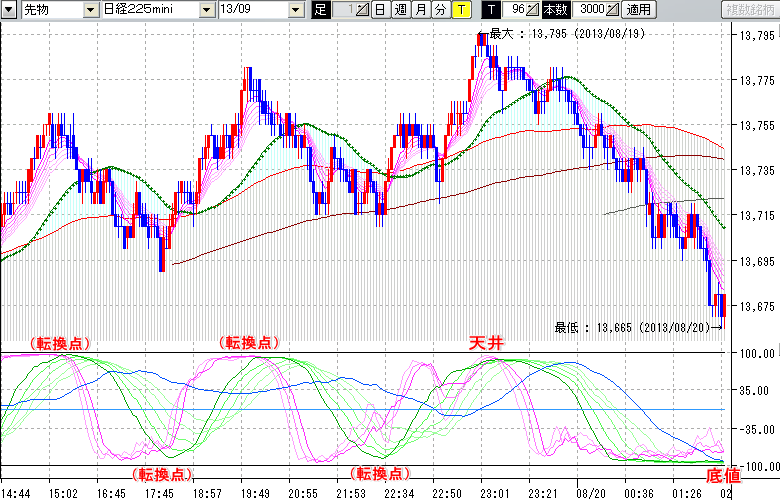Click the 複数銘柄 multiple symbols button
The height and width of the screenshot is (500, 780).
pos(748,10)
